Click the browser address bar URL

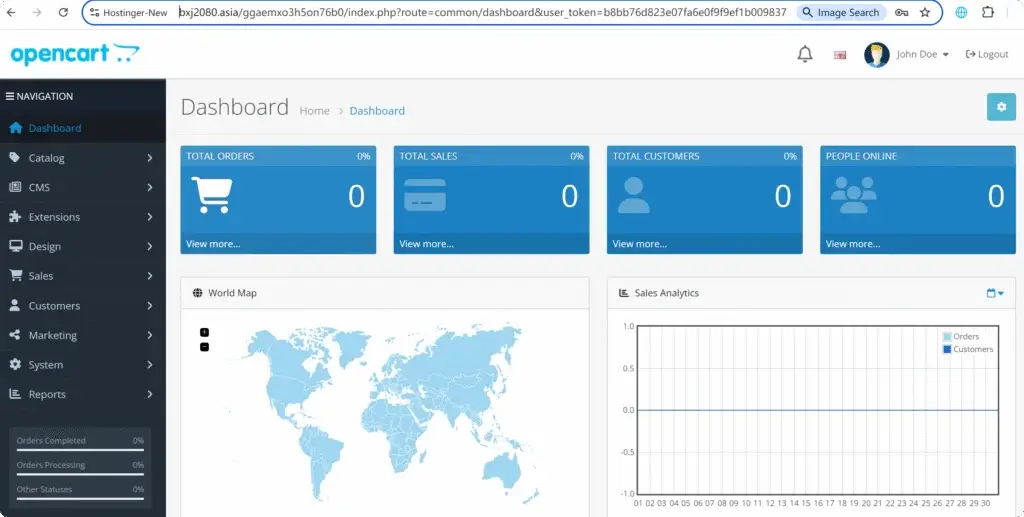pyautogui.click(x=480, y=13)
